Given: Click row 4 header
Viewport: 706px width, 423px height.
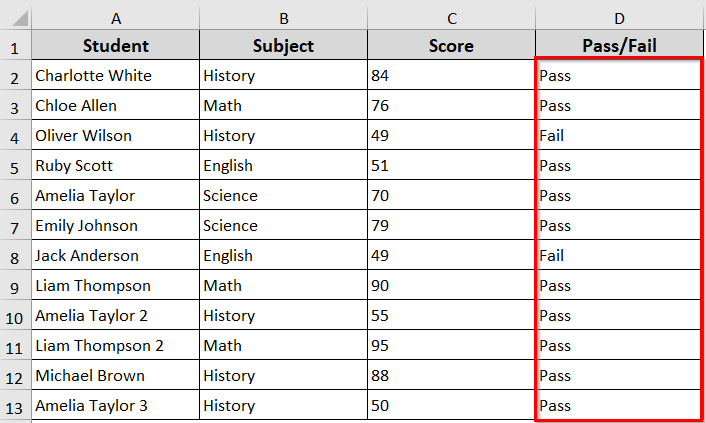Looking at the screenshot, I should coord(15,136).
